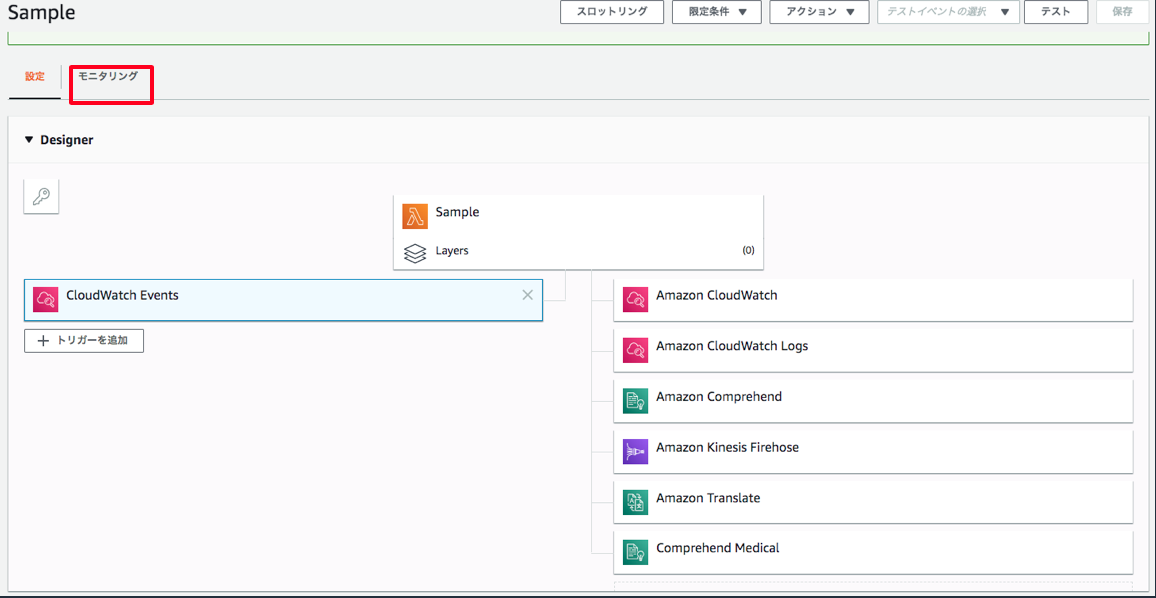Click the Amazon CloudWatch Logs icon
Screen dimensions: 1156x598
[635, 350]
